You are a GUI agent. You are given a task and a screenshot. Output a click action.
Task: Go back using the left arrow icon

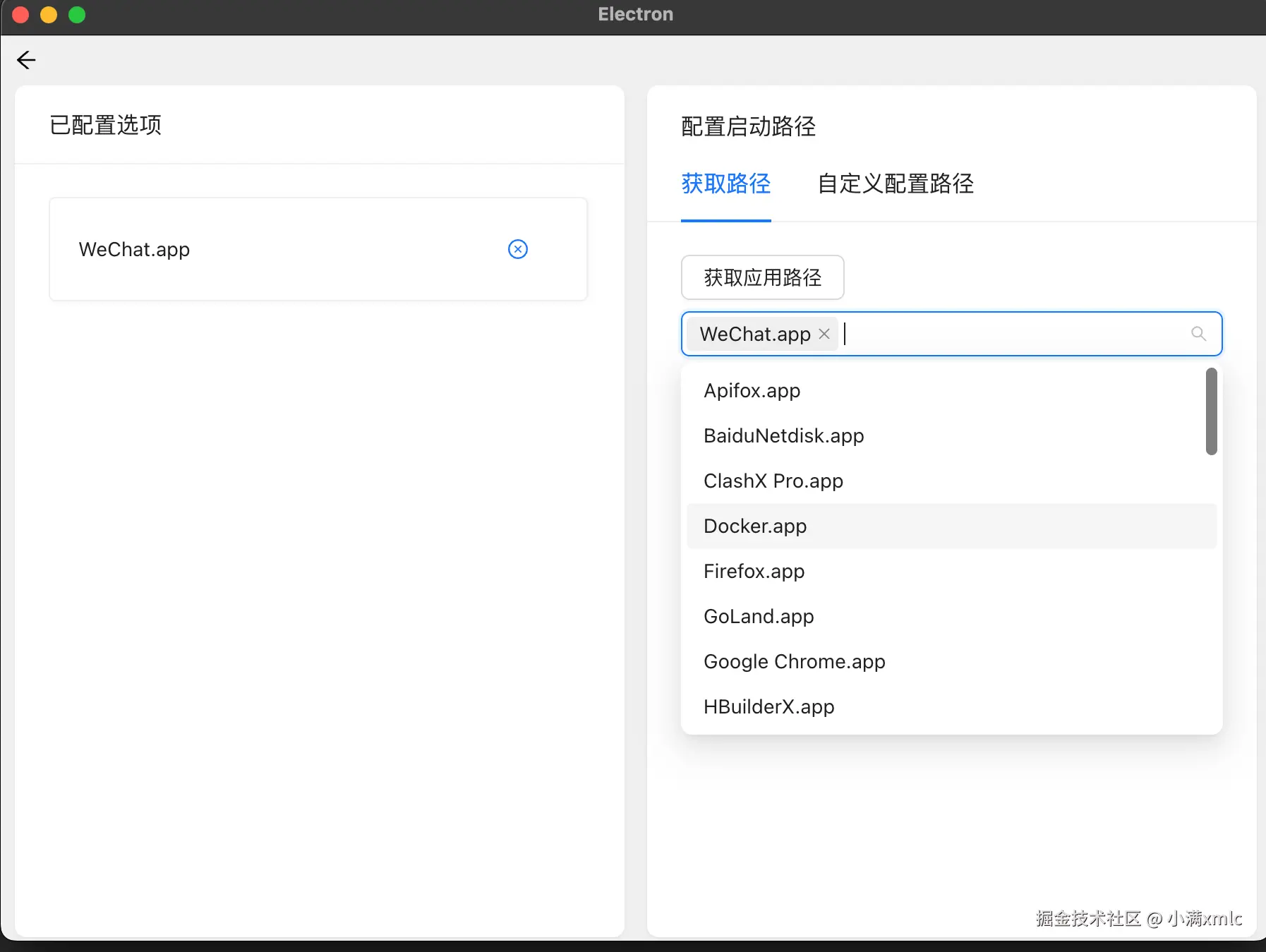(26, 60)
